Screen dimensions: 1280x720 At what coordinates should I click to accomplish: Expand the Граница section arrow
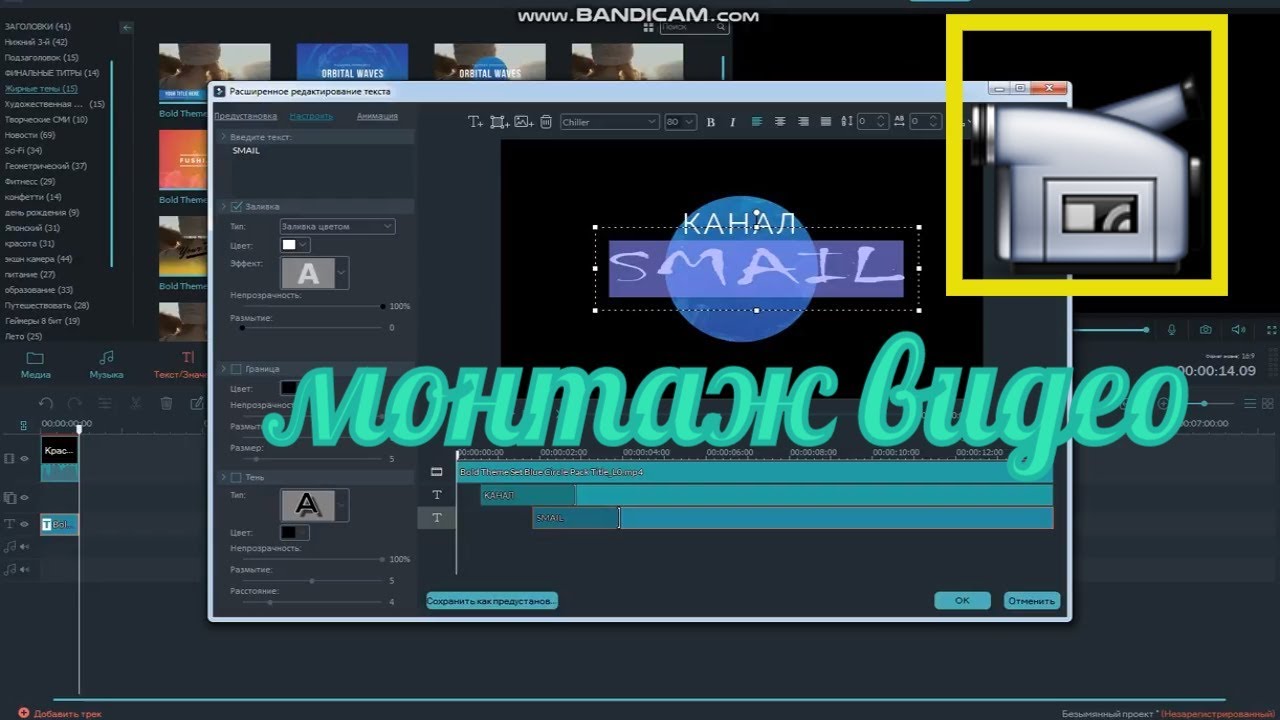[223, 368]
